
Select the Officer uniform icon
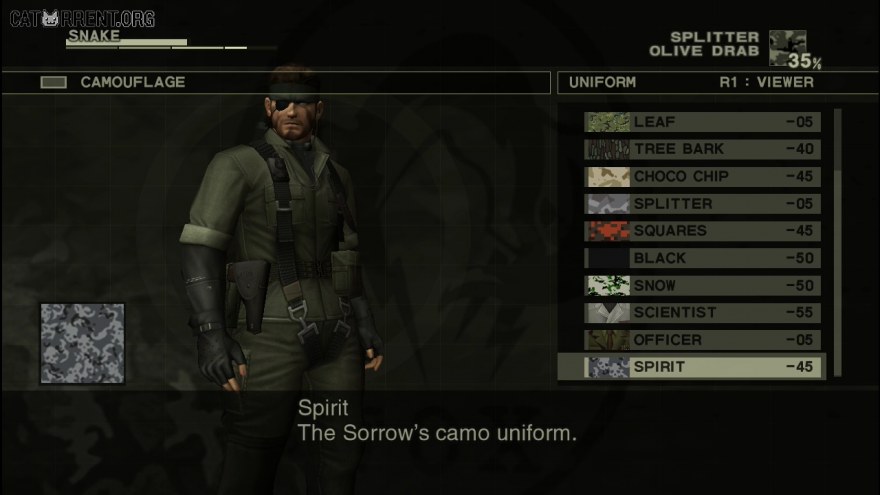[607, 340]
